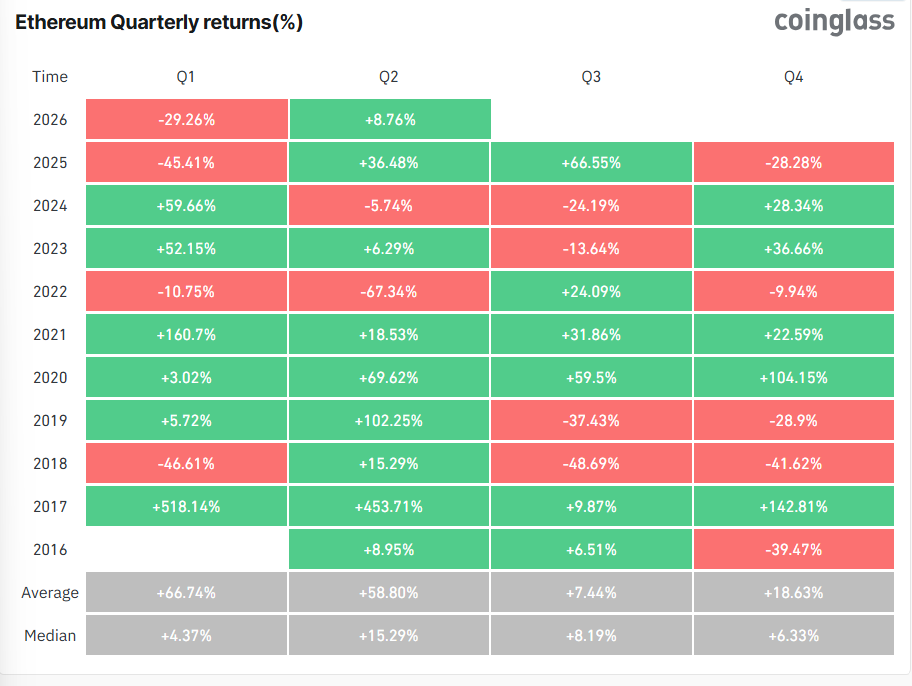Image resolution: width=912 pixels, height=686 pixels.
Task: Click the Q4 column header
Action: pos(793,77)
